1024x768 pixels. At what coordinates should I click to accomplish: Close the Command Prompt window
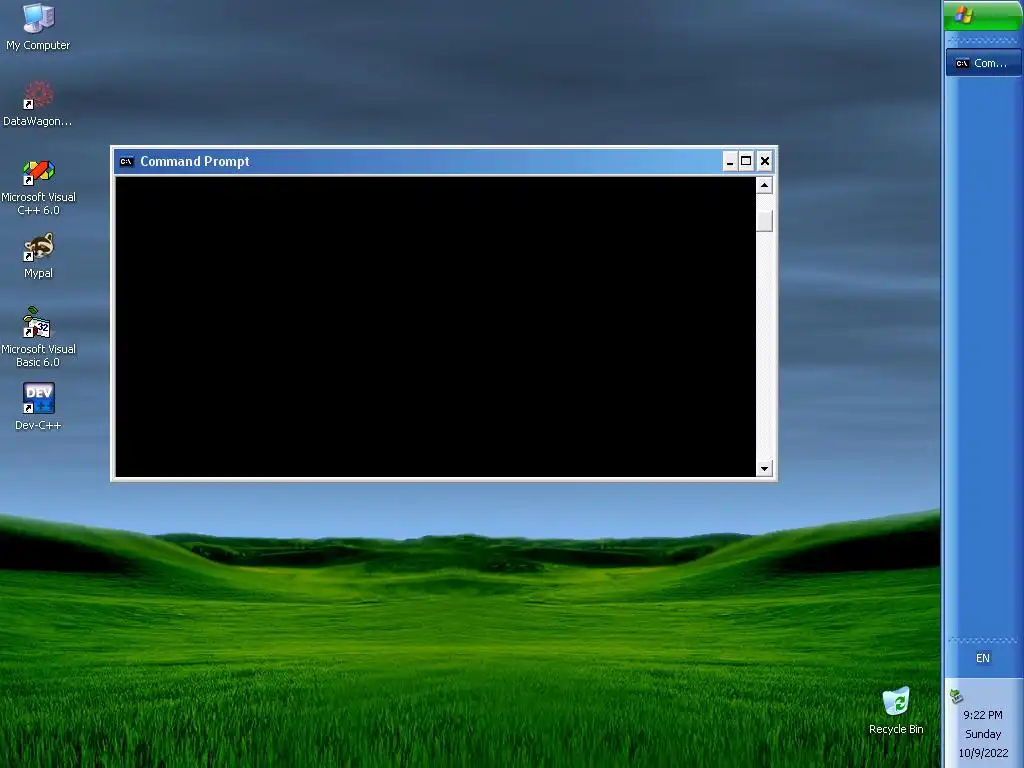(x=765, y=161)
